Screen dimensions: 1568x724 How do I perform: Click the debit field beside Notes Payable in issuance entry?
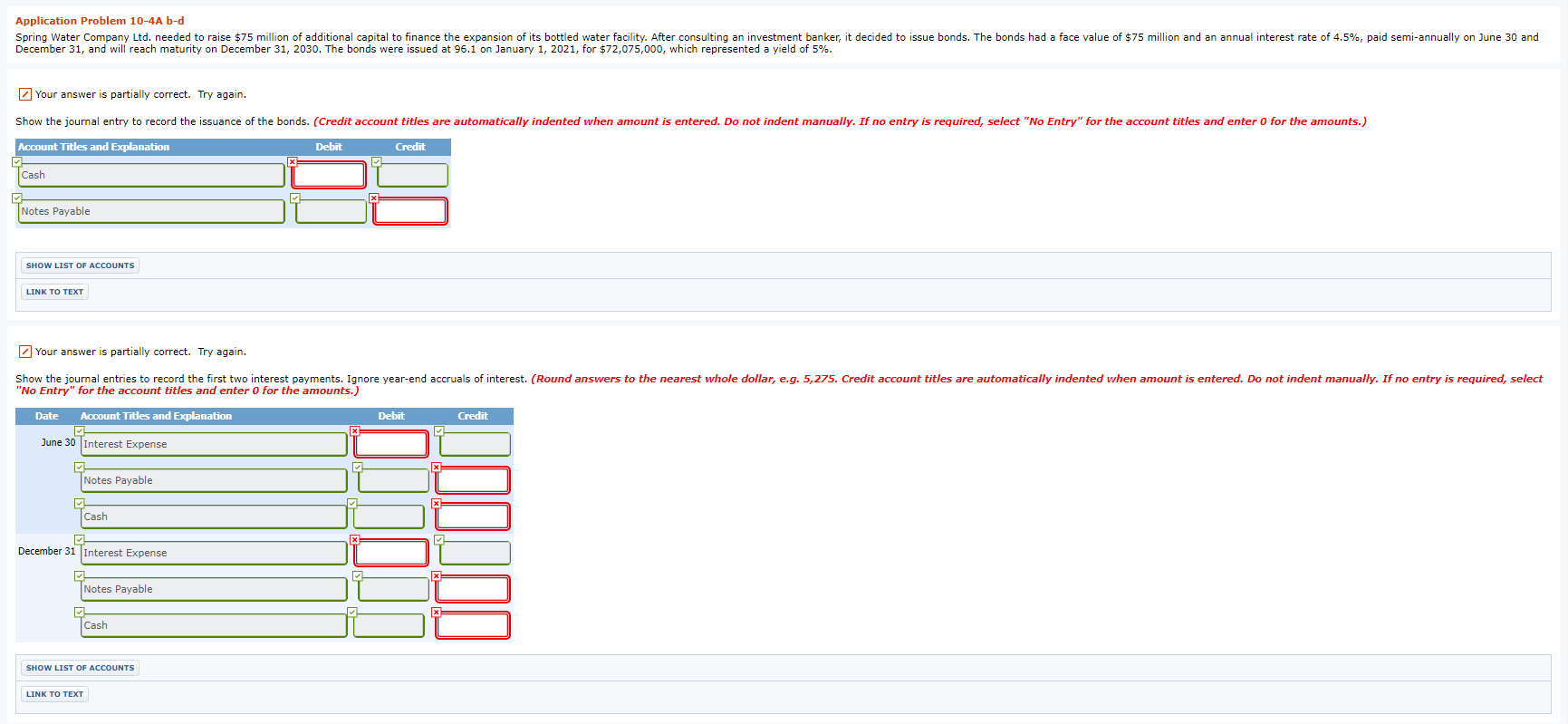pos(331,211)
